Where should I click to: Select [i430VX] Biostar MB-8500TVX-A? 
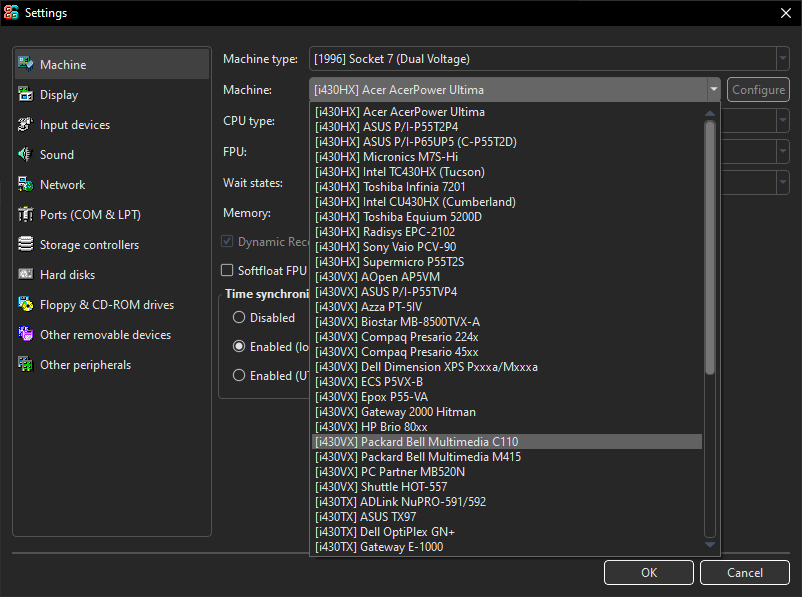click(507, 322)
